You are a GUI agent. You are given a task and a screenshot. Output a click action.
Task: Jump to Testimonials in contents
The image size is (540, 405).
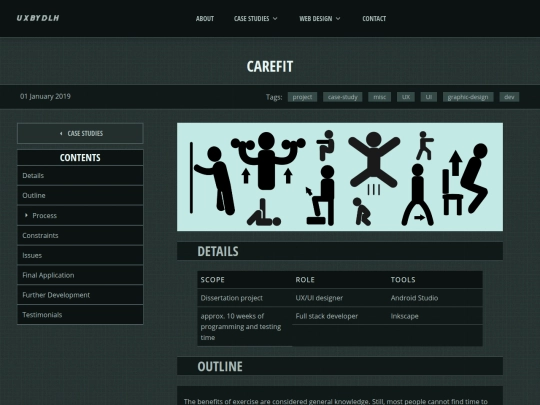point(80,315)
